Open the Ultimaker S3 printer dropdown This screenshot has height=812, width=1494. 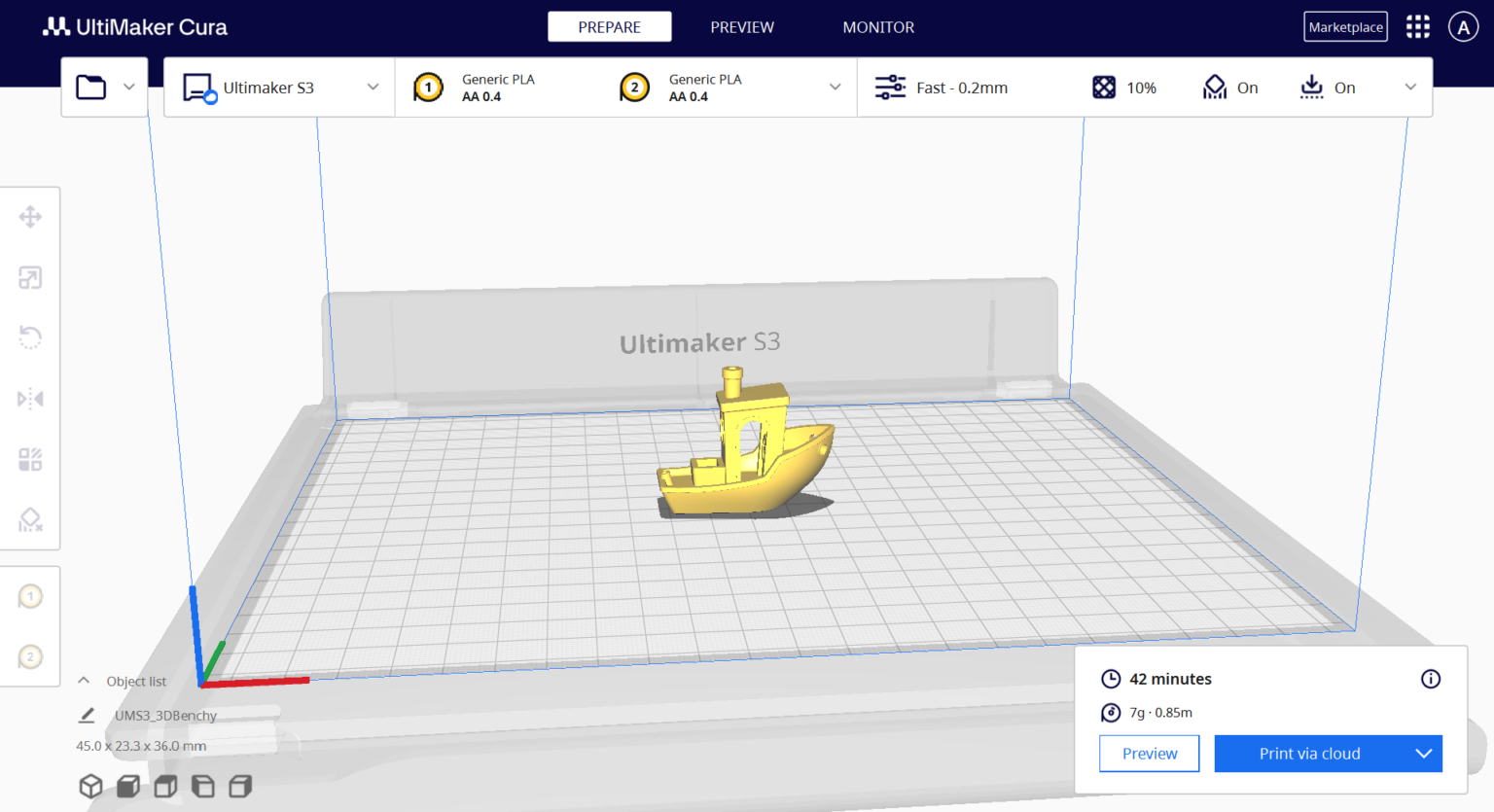[373, 87]
